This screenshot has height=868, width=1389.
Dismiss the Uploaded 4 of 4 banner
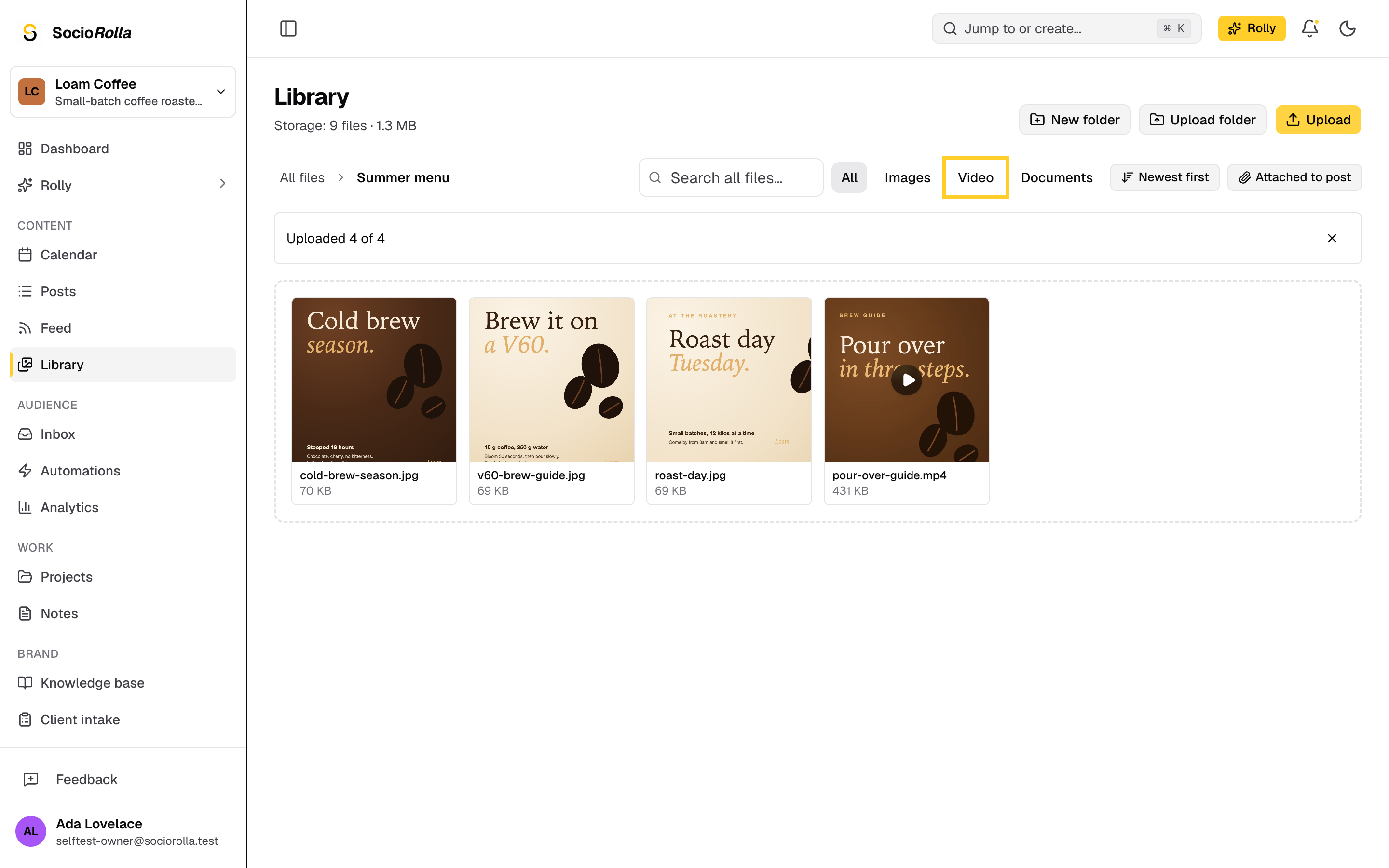pyautogui.click(x=1332, y=238)
